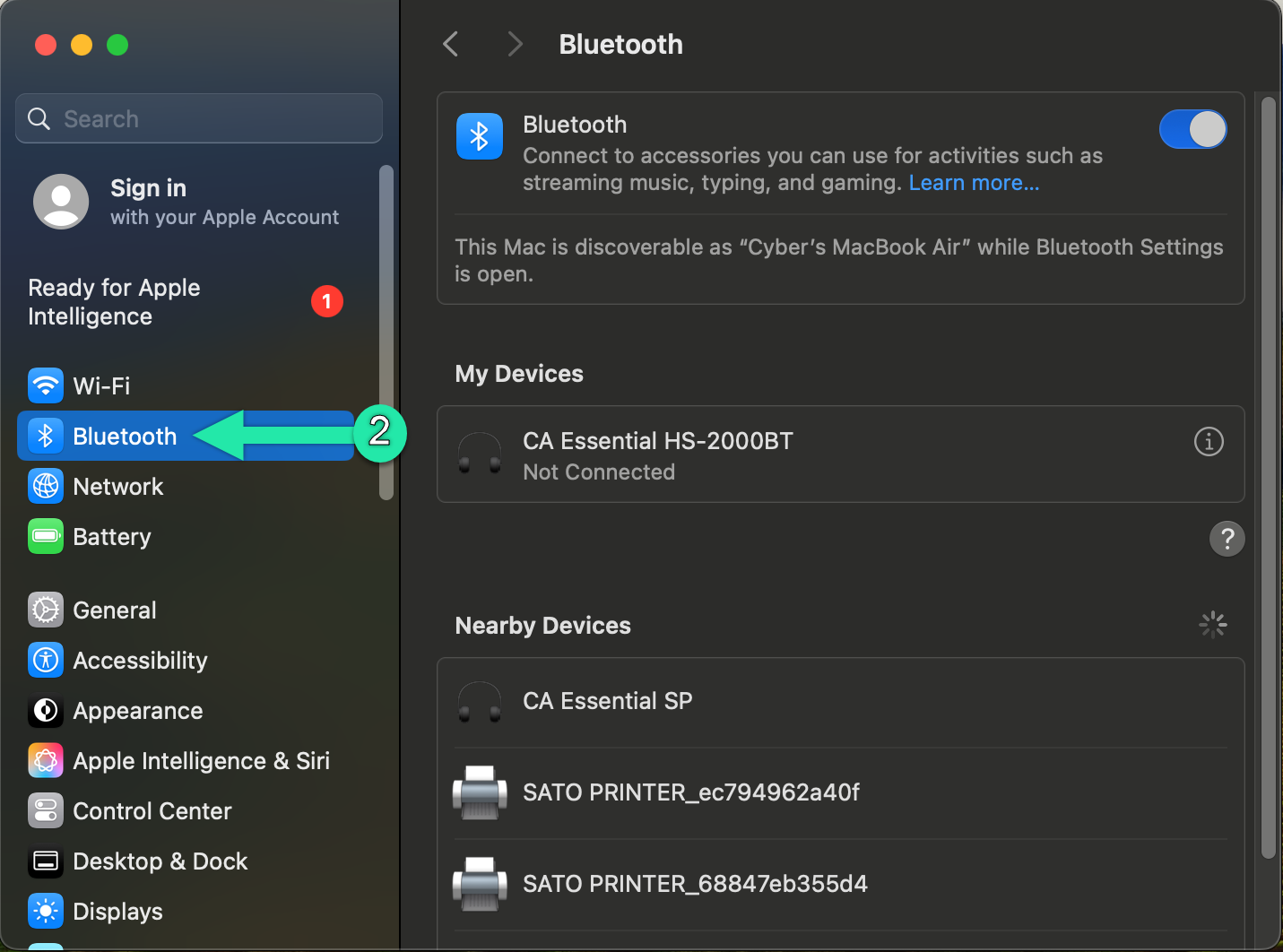Image resolution: width=1283 pixels, height=952 pixels.
Task: Open Wi-Fi settings
Action: (186, 386)
